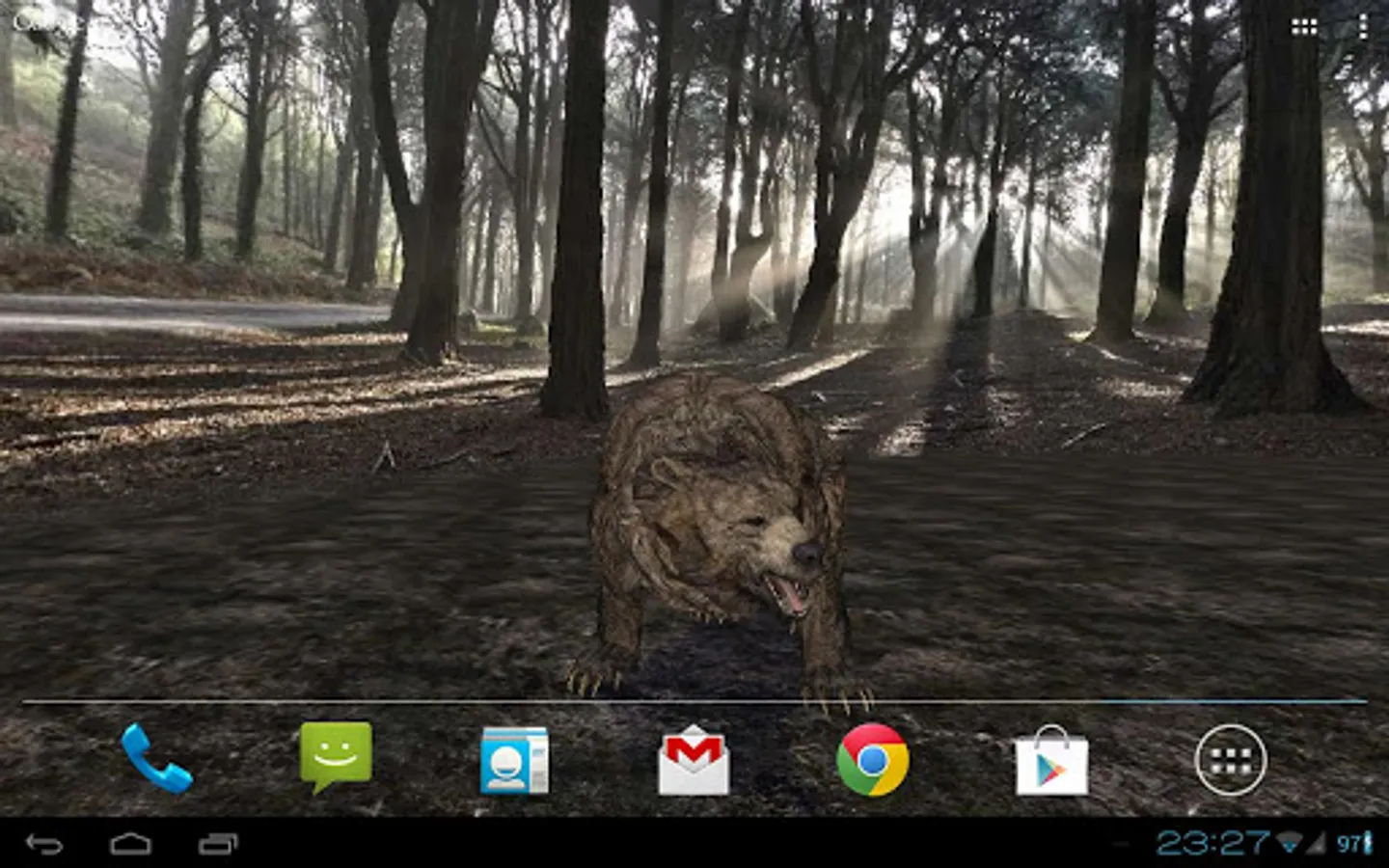1389x868 pixels.
Task: Open the three-dot overflow menu
Action: click(x=1363, y=27)
